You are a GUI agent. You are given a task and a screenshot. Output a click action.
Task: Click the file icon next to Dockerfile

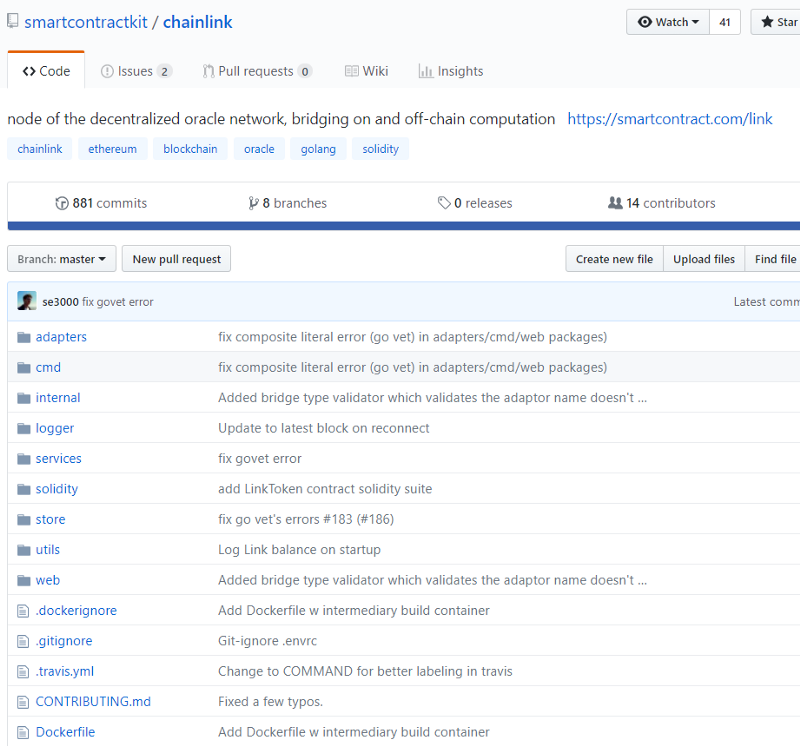(x=23, y=732)
